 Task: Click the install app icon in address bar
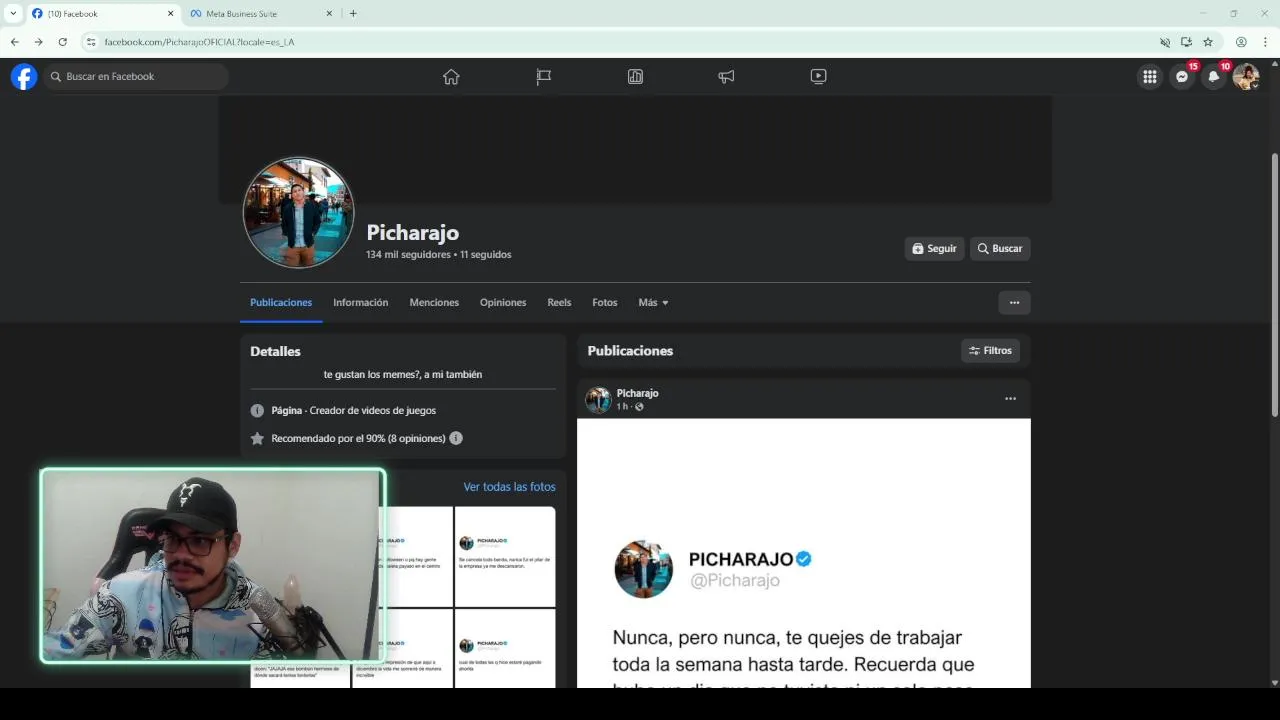point(1186,42)
